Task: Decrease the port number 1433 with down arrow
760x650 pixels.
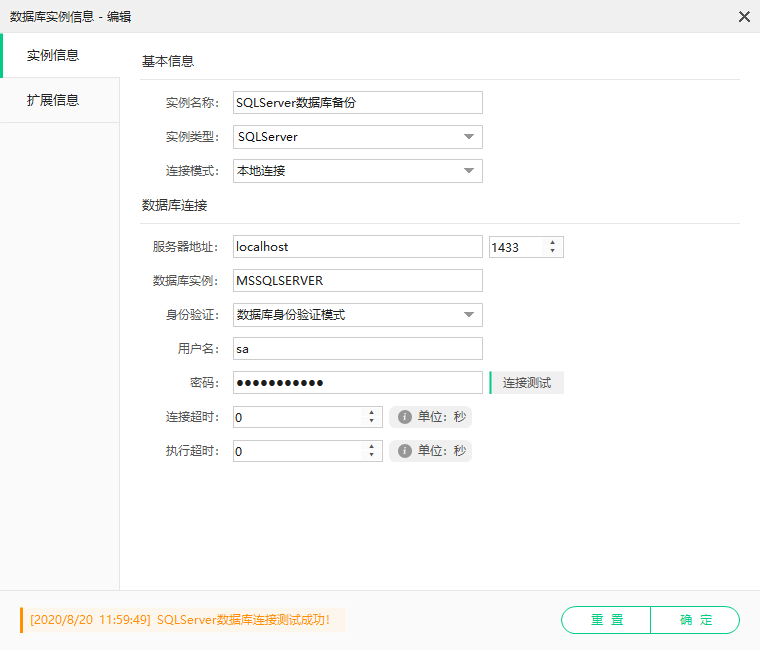Action: pyautogui.click(x=553, y=251)
